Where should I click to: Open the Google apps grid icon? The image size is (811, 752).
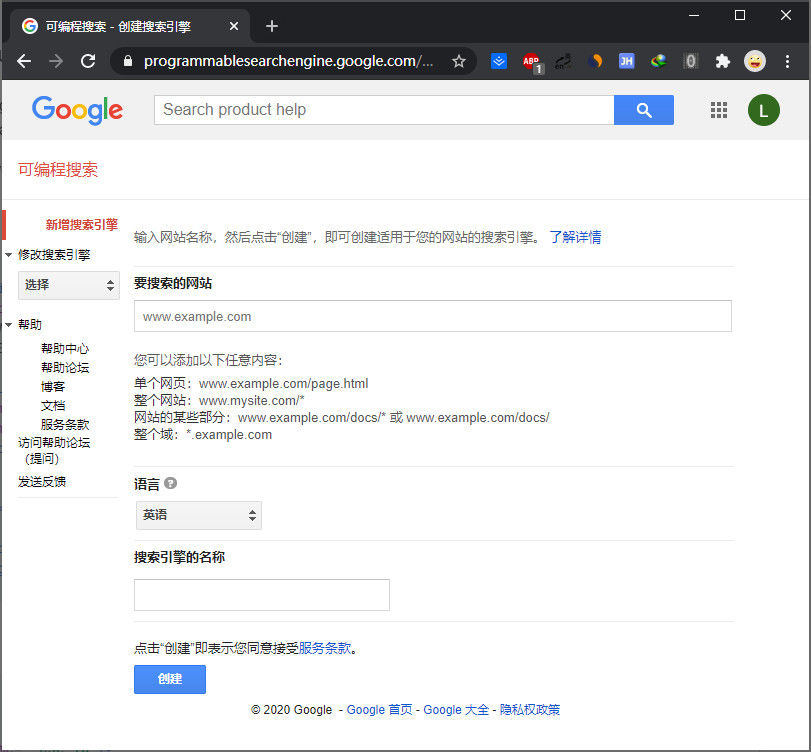click(719, 110)
